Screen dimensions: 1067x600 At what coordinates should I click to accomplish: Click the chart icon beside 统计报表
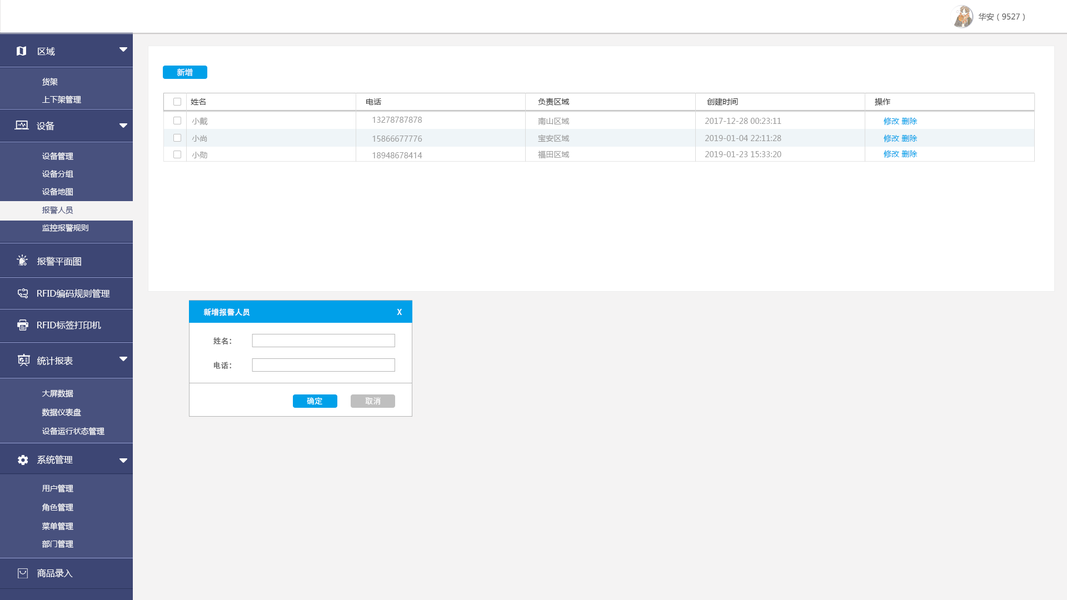[x=23, y=360]
